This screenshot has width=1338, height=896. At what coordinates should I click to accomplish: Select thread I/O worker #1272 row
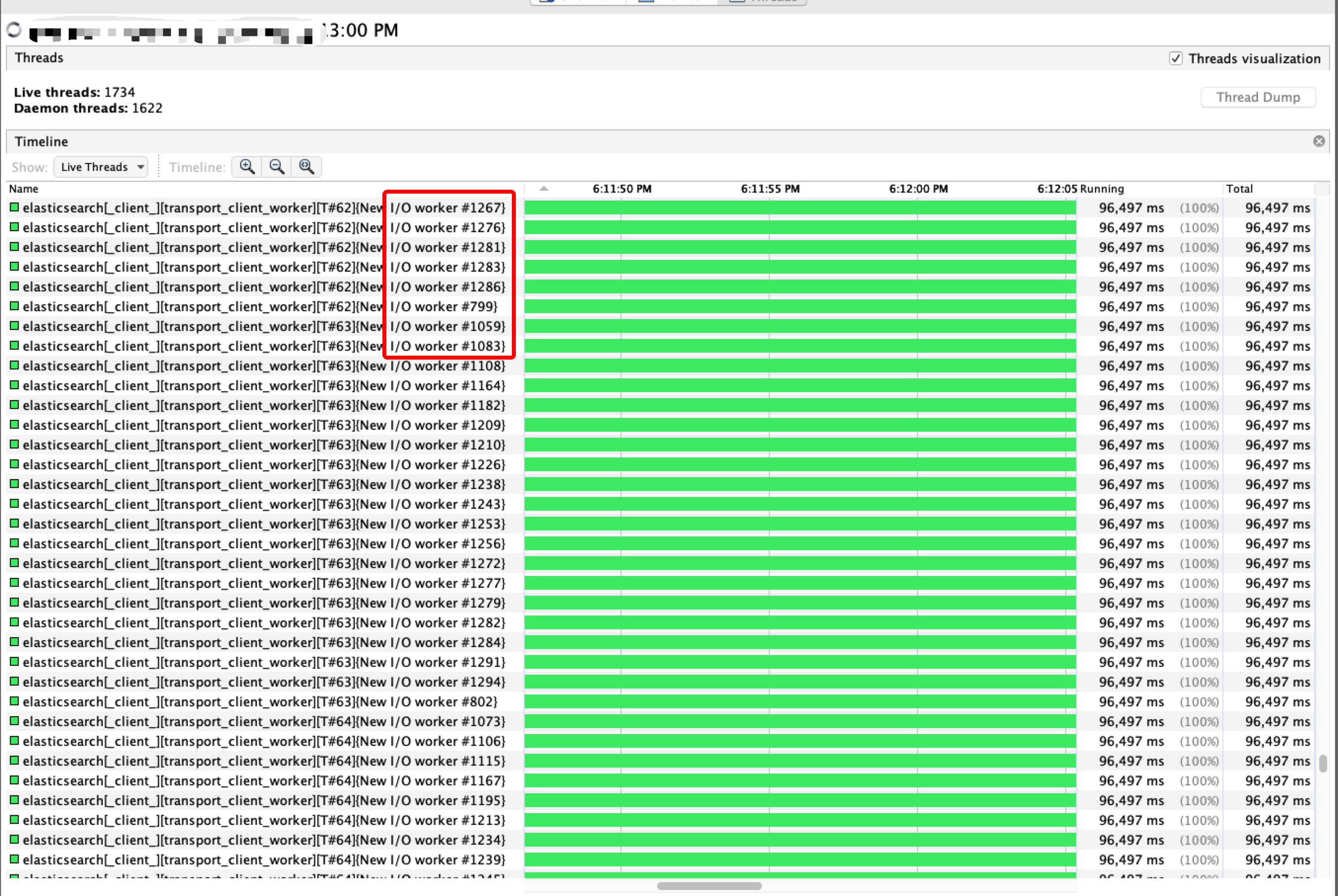[x=661, y=564]
